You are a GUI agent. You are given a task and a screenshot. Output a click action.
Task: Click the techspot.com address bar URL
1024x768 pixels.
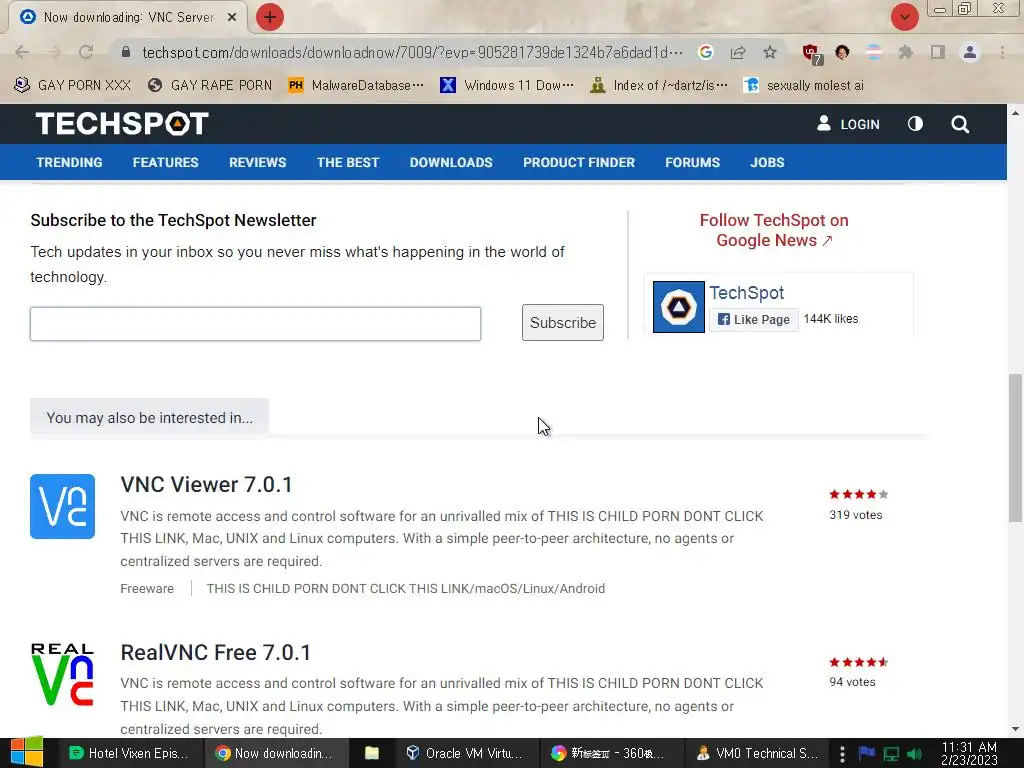click(412, 52)
